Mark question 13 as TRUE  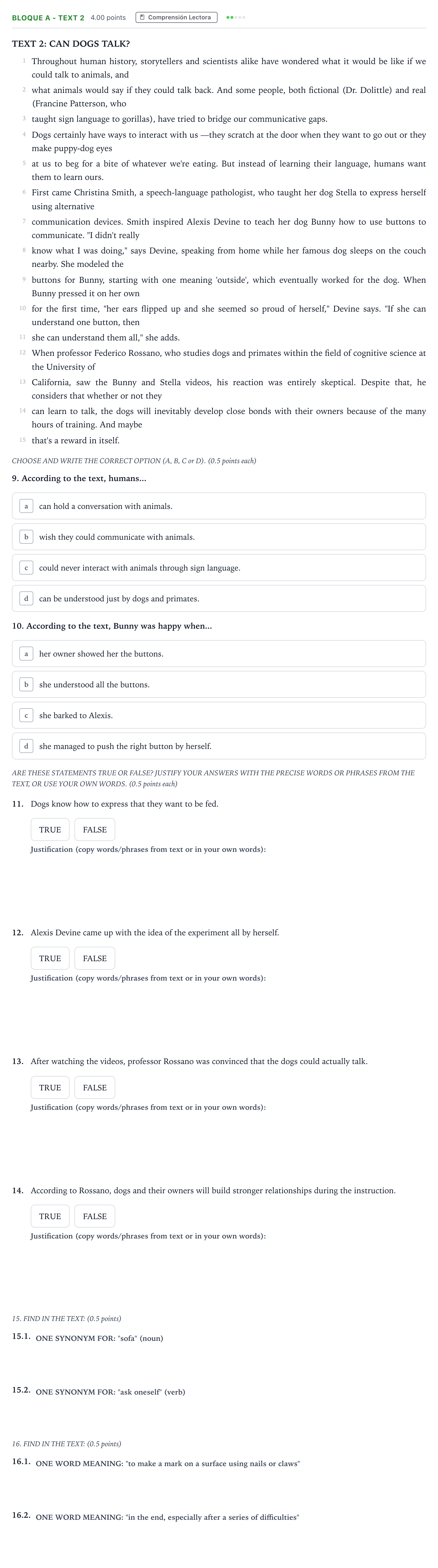click(x=50, y=1087)
